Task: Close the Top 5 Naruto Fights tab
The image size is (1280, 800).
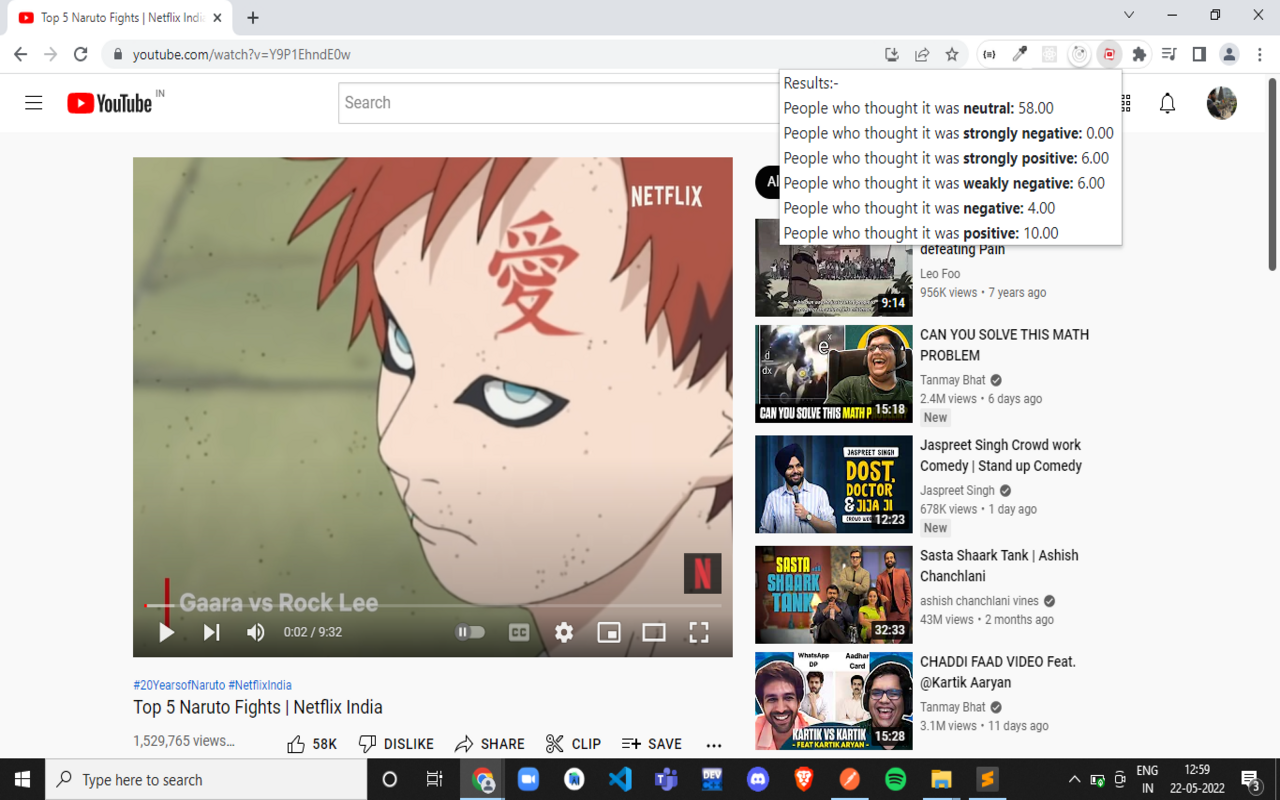Action: [x=217, y=17]
